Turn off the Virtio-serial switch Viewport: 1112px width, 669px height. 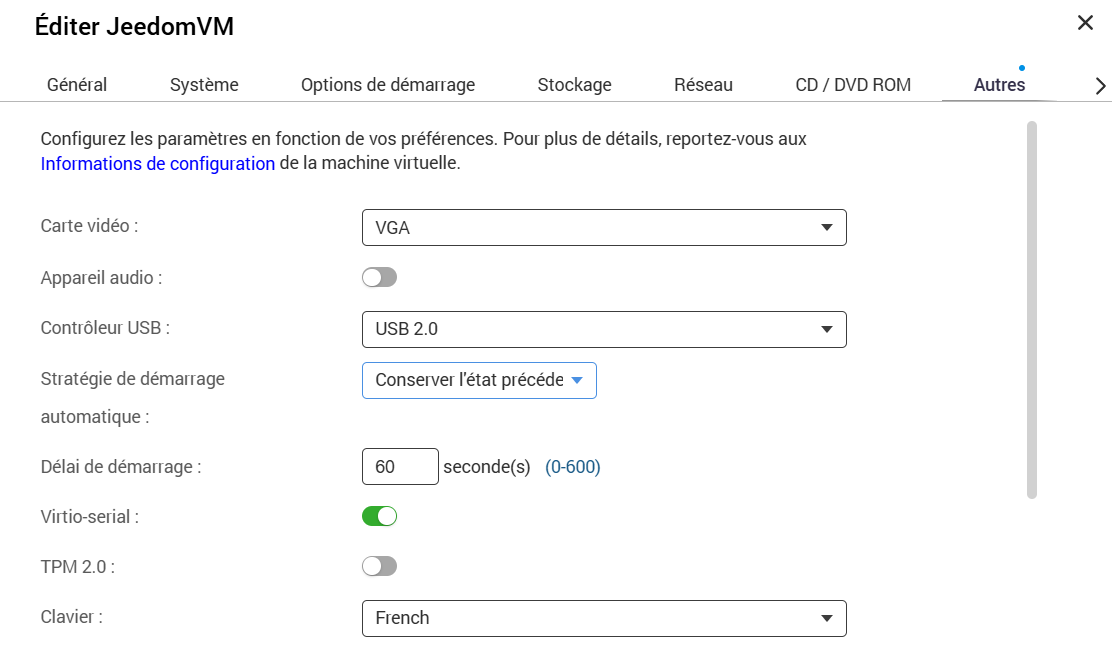(x=379, y=516)
